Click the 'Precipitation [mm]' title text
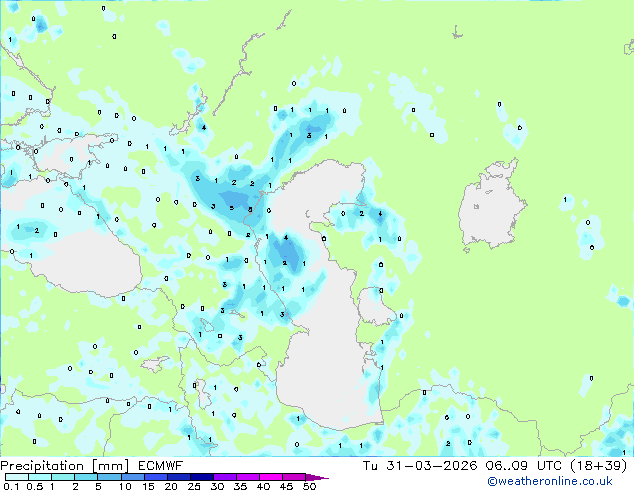 pos(65,466)
